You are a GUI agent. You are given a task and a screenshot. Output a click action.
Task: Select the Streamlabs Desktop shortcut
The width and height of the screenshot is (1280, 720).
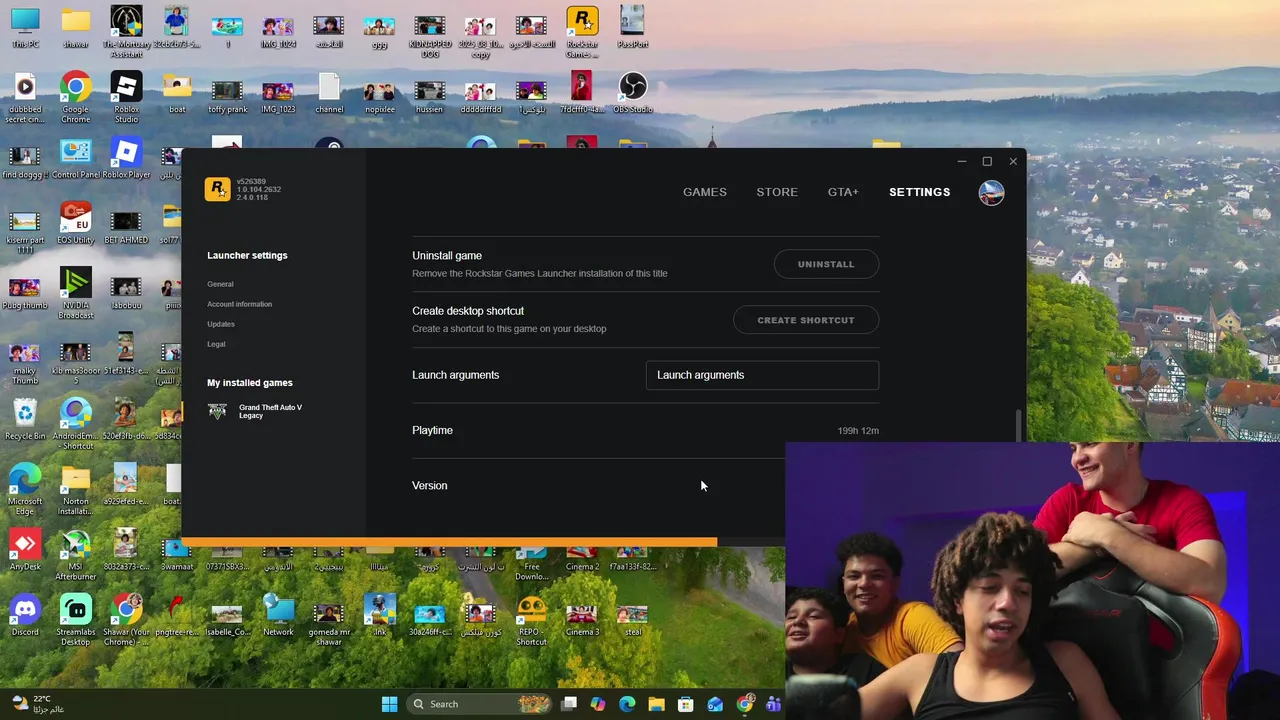(x=76, y=621)
